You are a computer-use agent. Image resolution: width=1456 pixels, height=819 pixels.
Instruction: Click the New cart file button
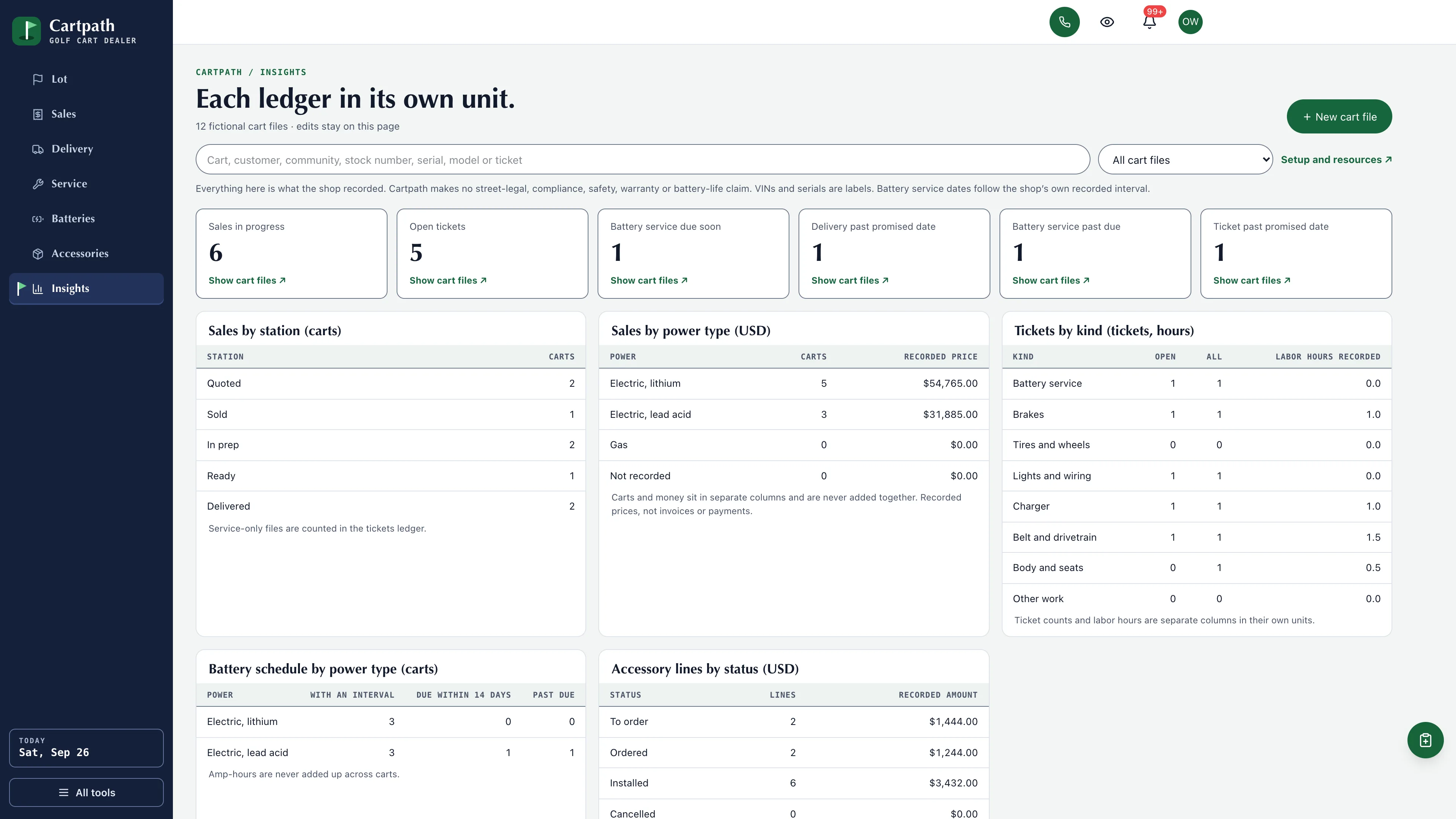(1339, 117)
